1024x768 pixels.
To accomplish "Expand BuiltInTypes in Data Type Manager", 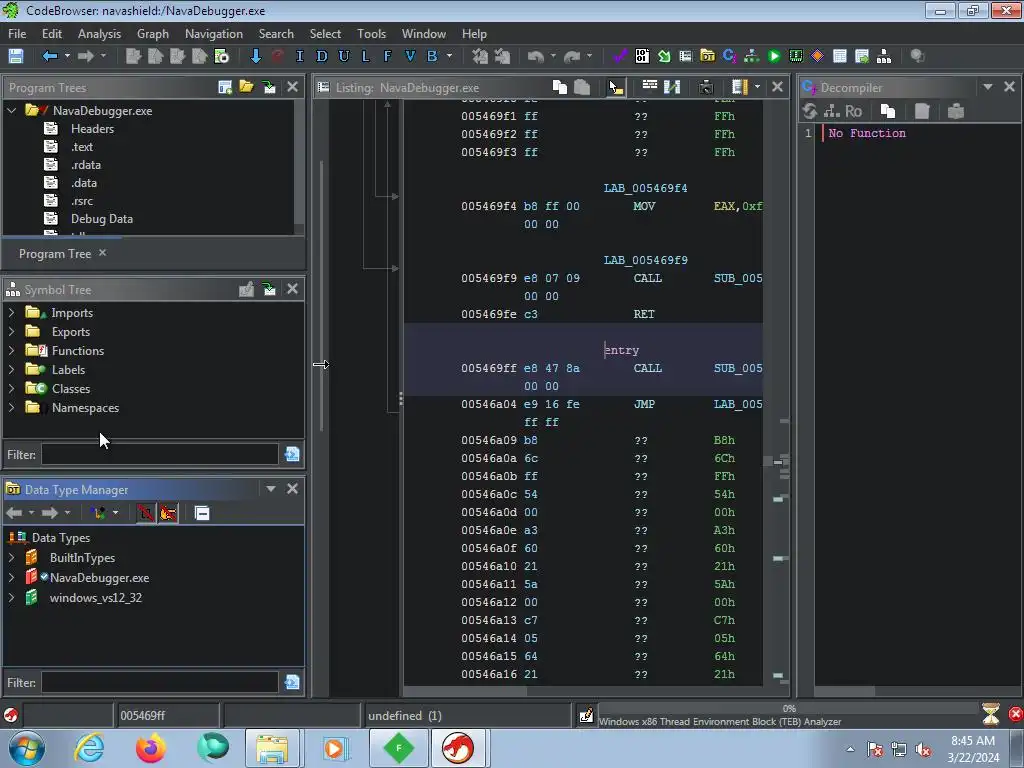I will [11, 558].
